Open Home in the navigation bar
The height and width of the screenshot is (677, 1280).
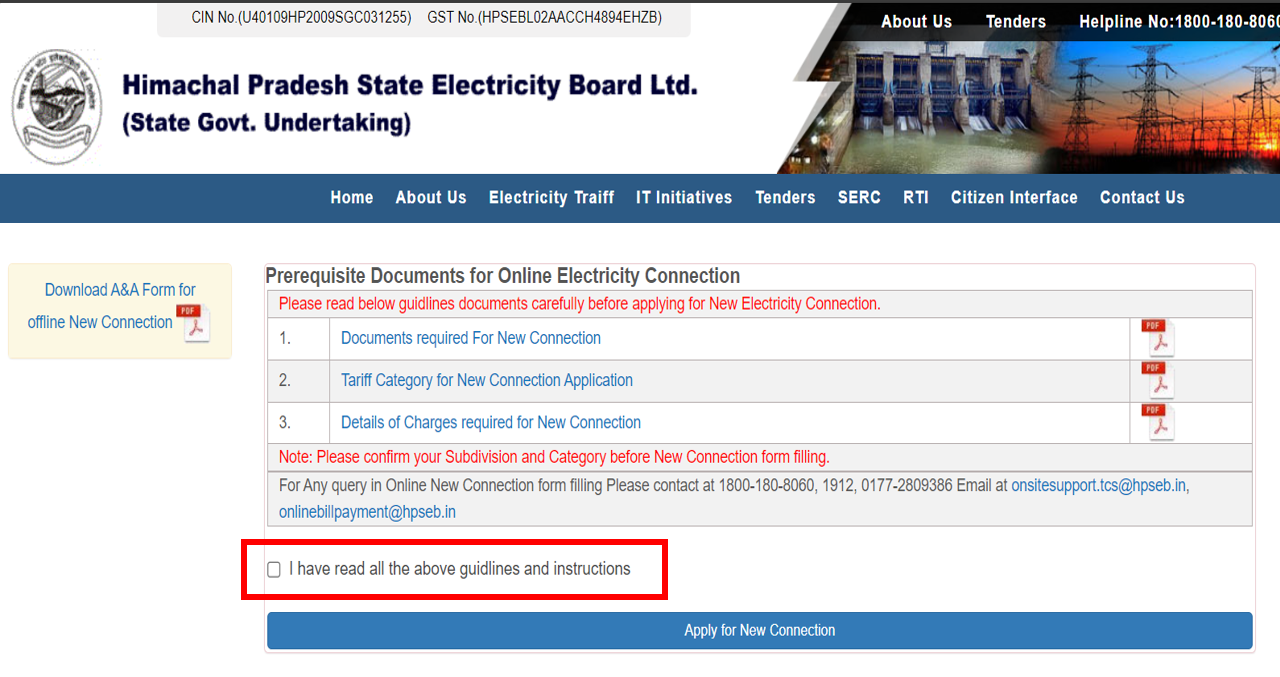click(x=352, y=198)
